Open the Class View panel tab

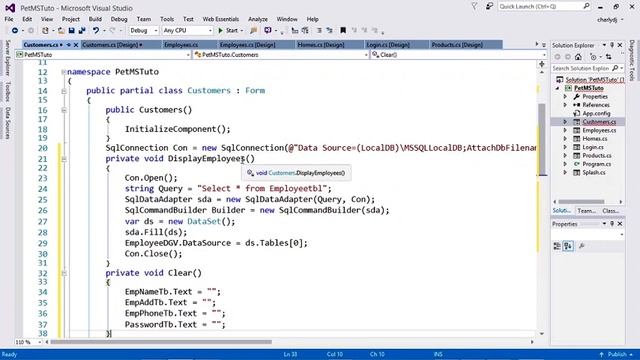611,211
